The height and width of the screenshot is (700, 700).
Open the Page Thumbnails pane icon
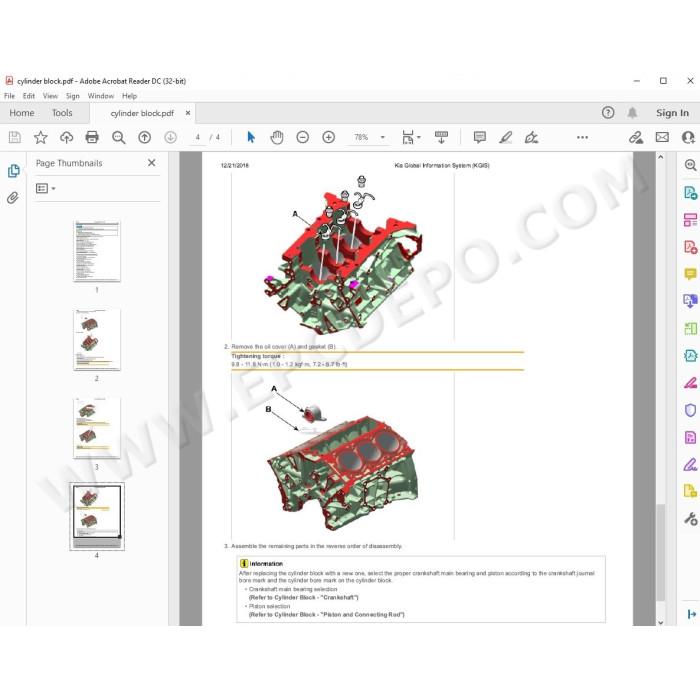point(13,171)
